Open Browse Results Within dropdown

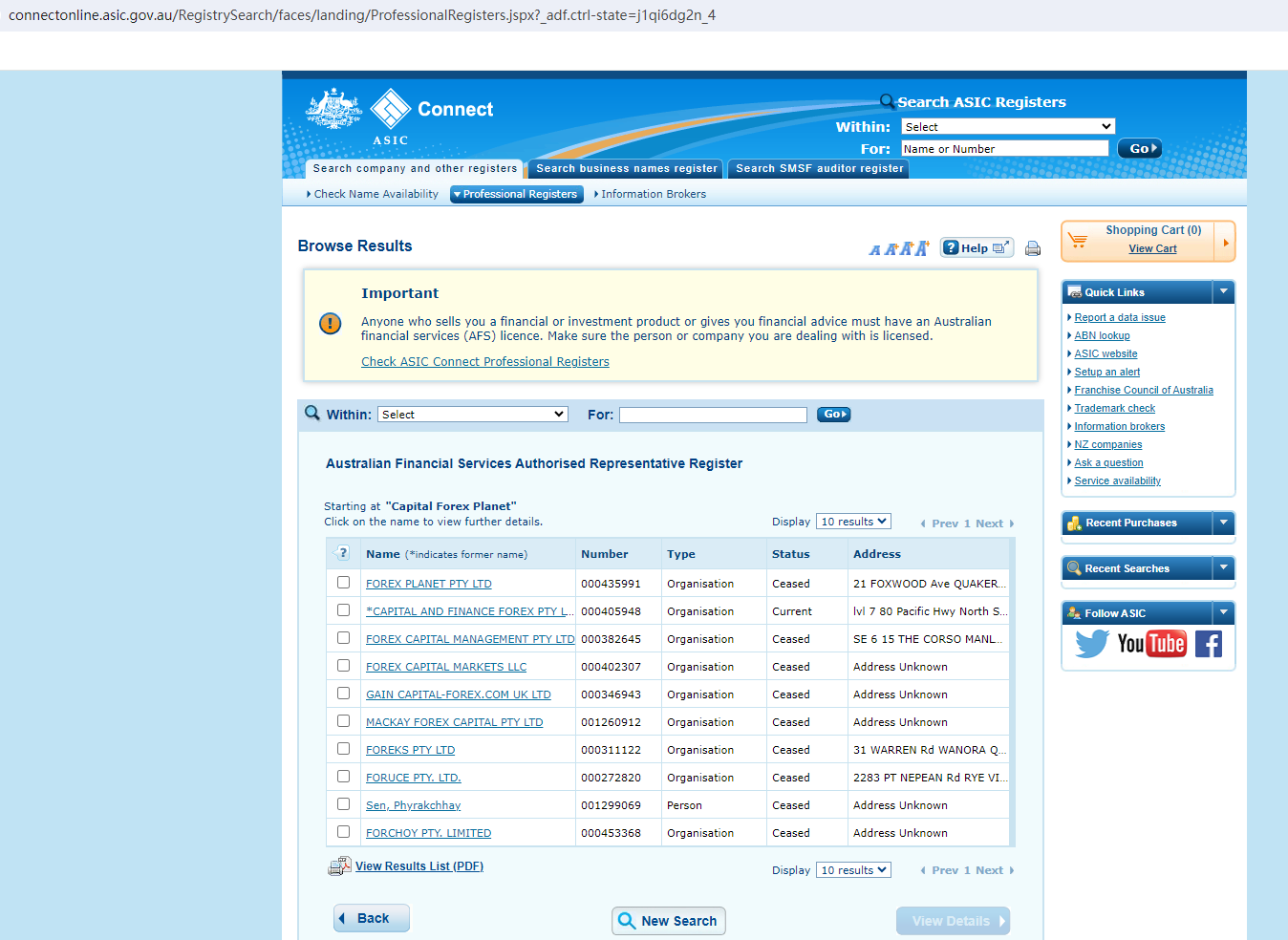click(x=473, y=415)
